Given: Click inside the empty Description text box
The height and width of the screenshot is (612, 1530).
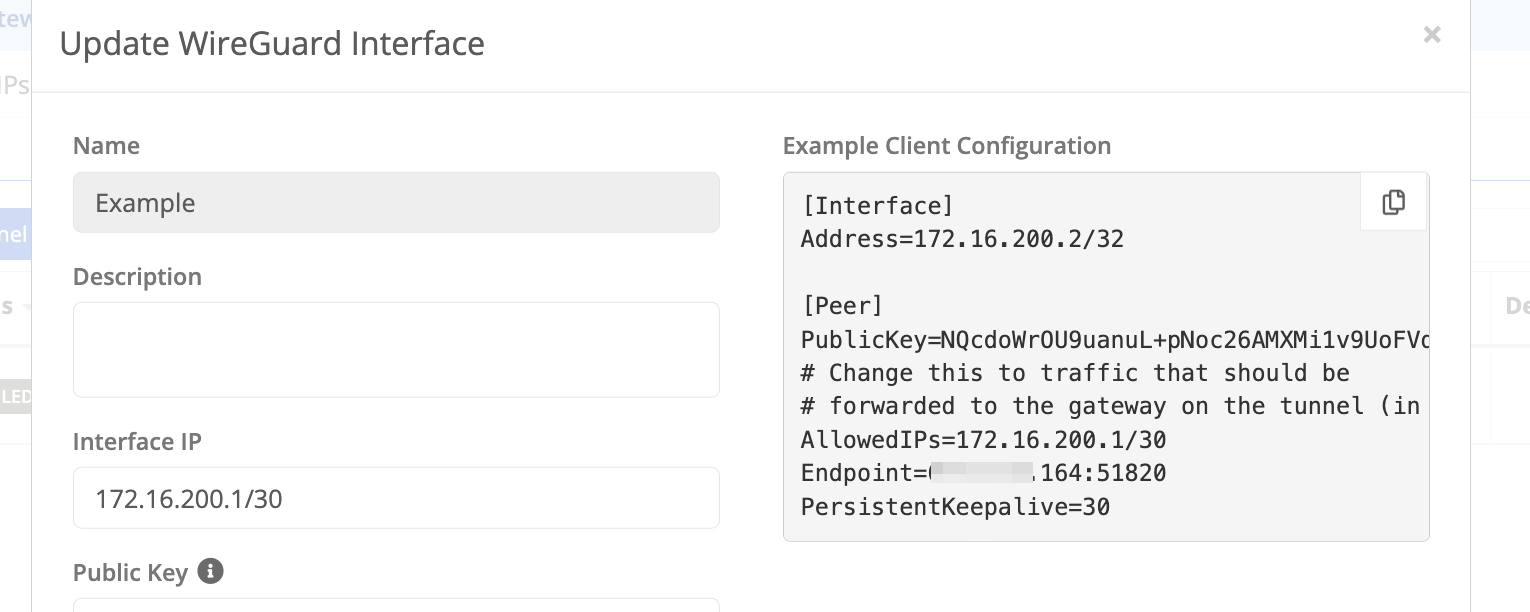Looking at the screenshot, I should [x=396, y=349].
